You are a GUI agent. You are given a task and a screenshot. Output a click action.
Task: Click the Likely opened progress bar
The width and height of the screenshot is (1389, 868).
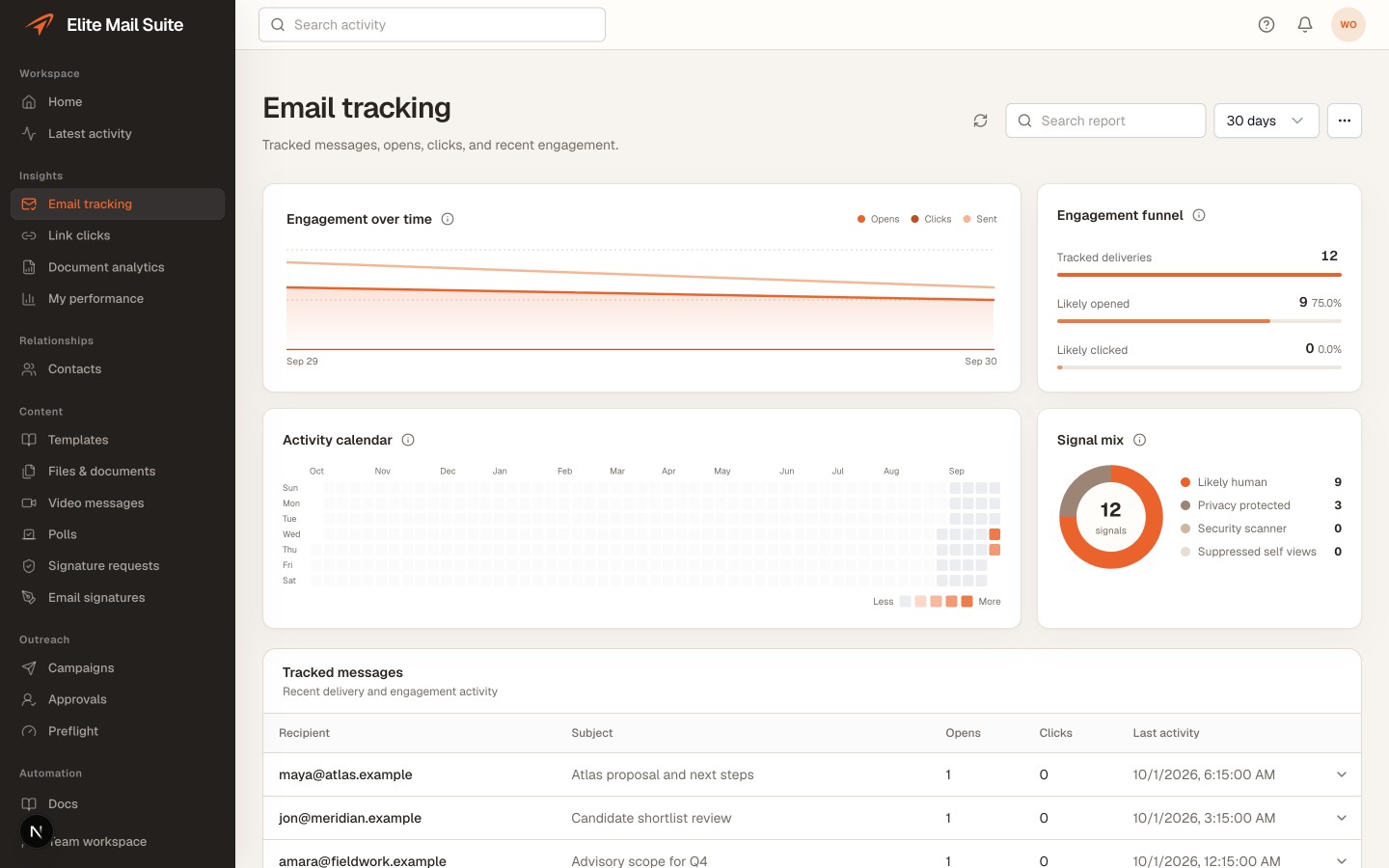[1199, 321]
